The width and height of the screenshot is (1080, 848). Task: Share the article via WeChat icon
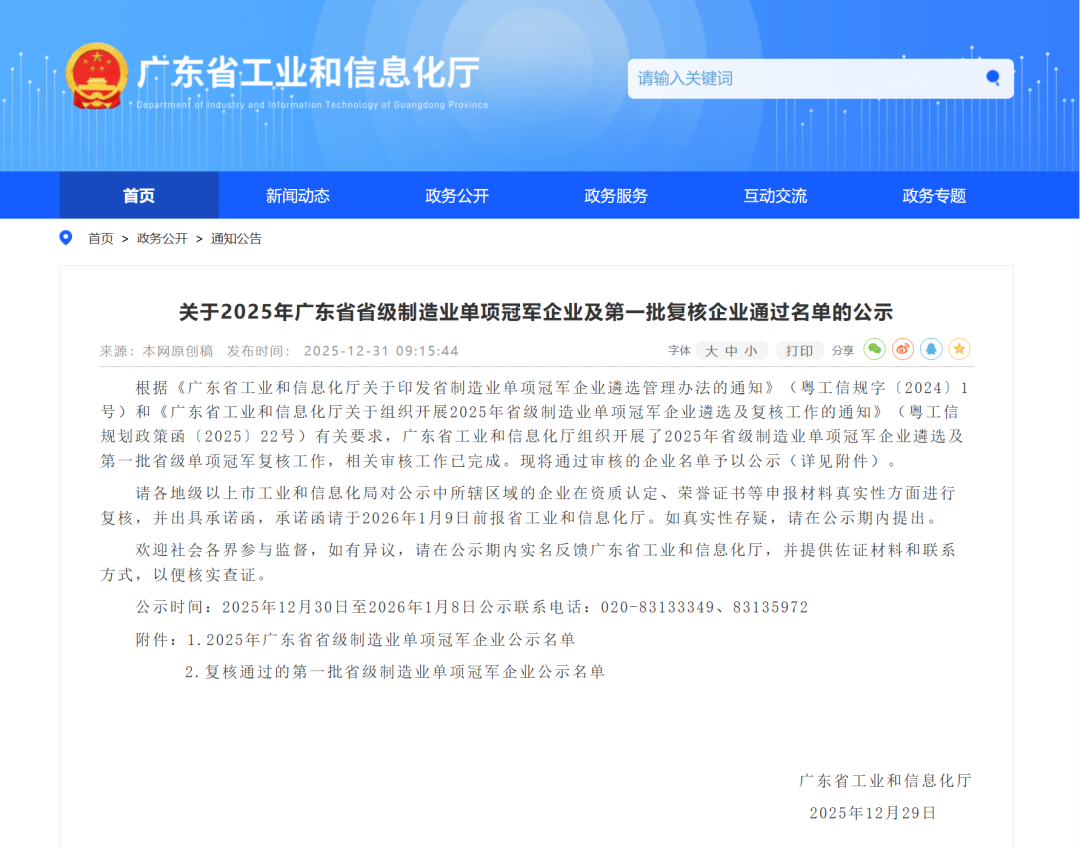pyautogui.click(x=874, y=349)
